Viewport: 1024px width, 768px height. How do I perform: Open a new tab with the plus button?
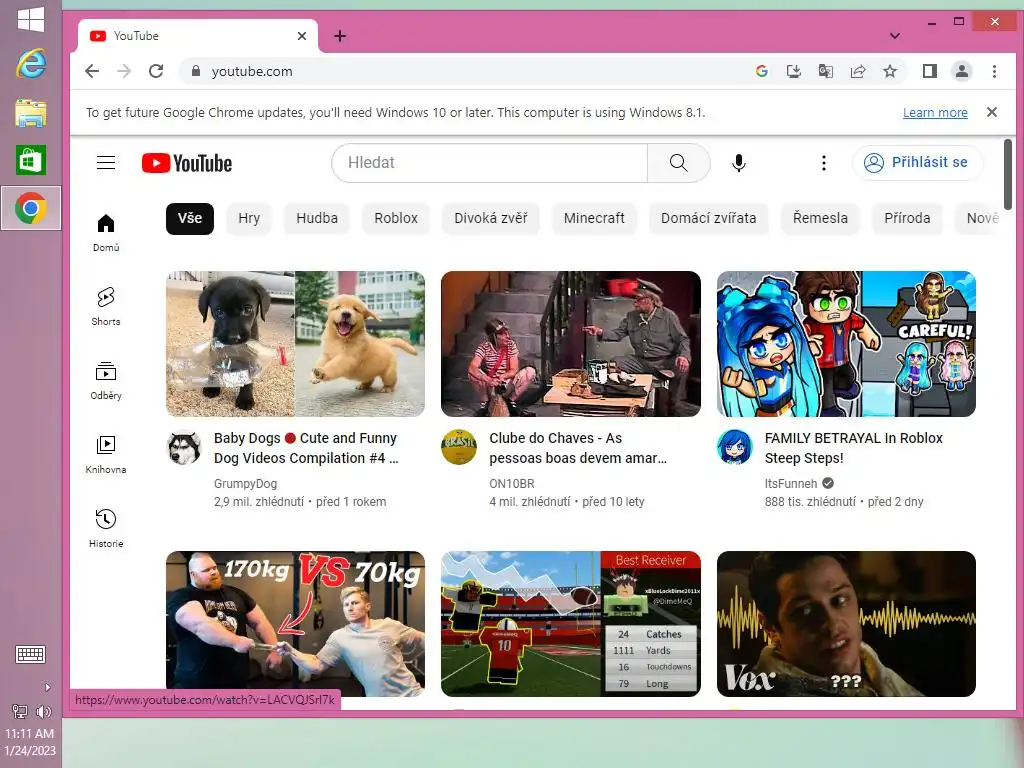point(340,36)
